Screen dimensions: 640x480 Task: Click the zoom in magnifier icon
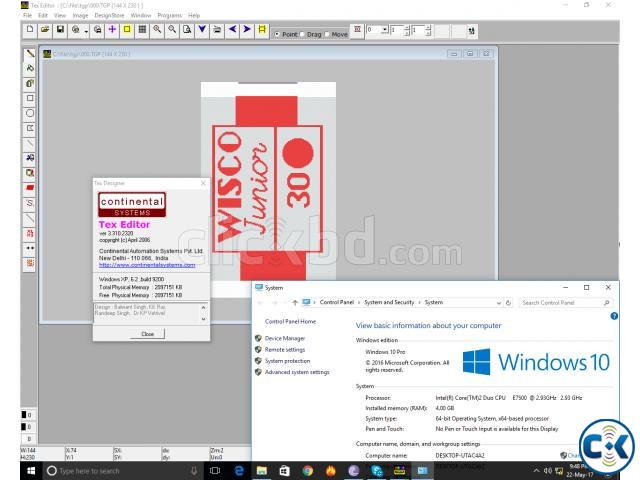(157, 30)
